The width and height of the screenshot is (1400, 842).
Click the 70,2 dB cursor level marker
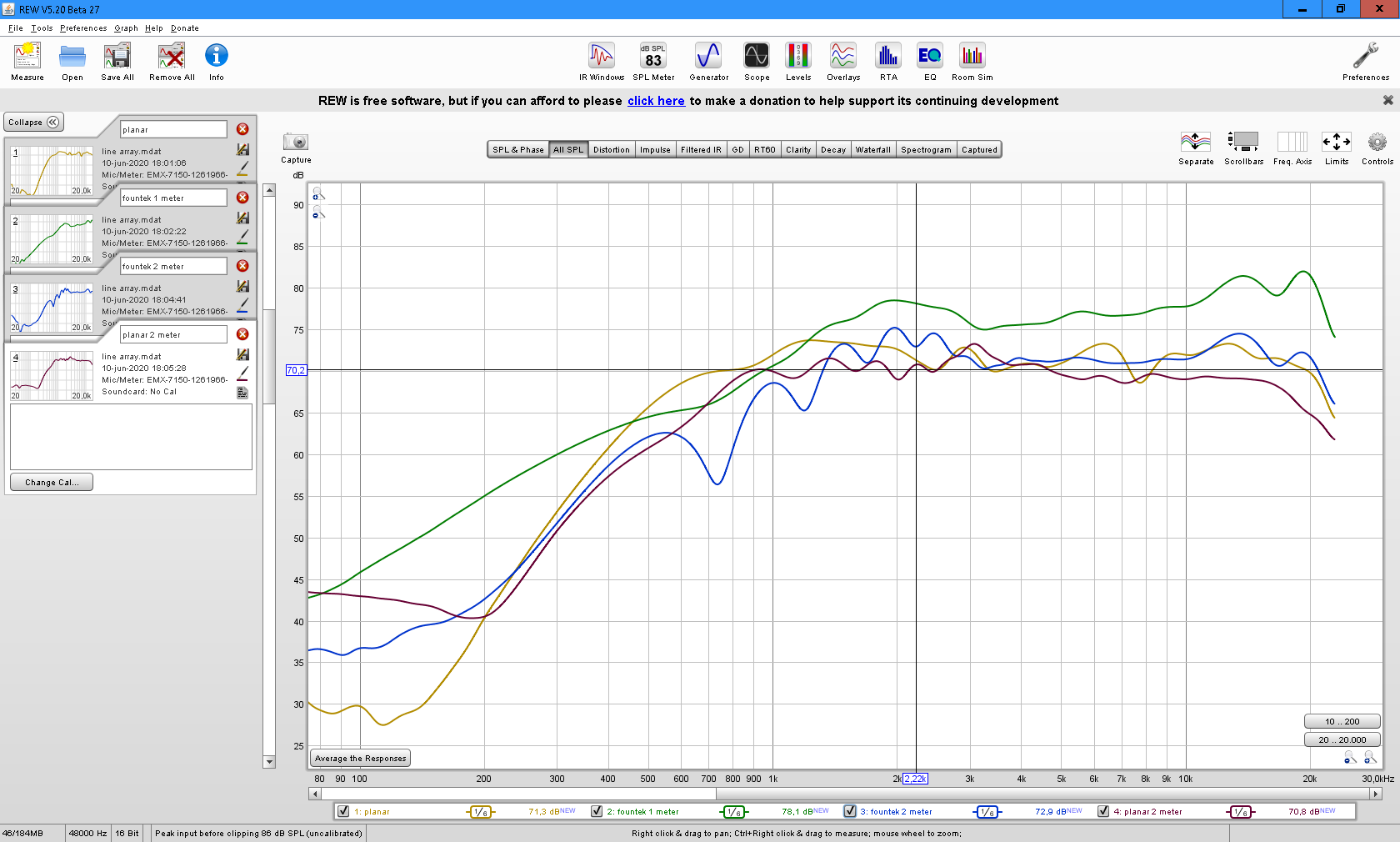[296, 370]
